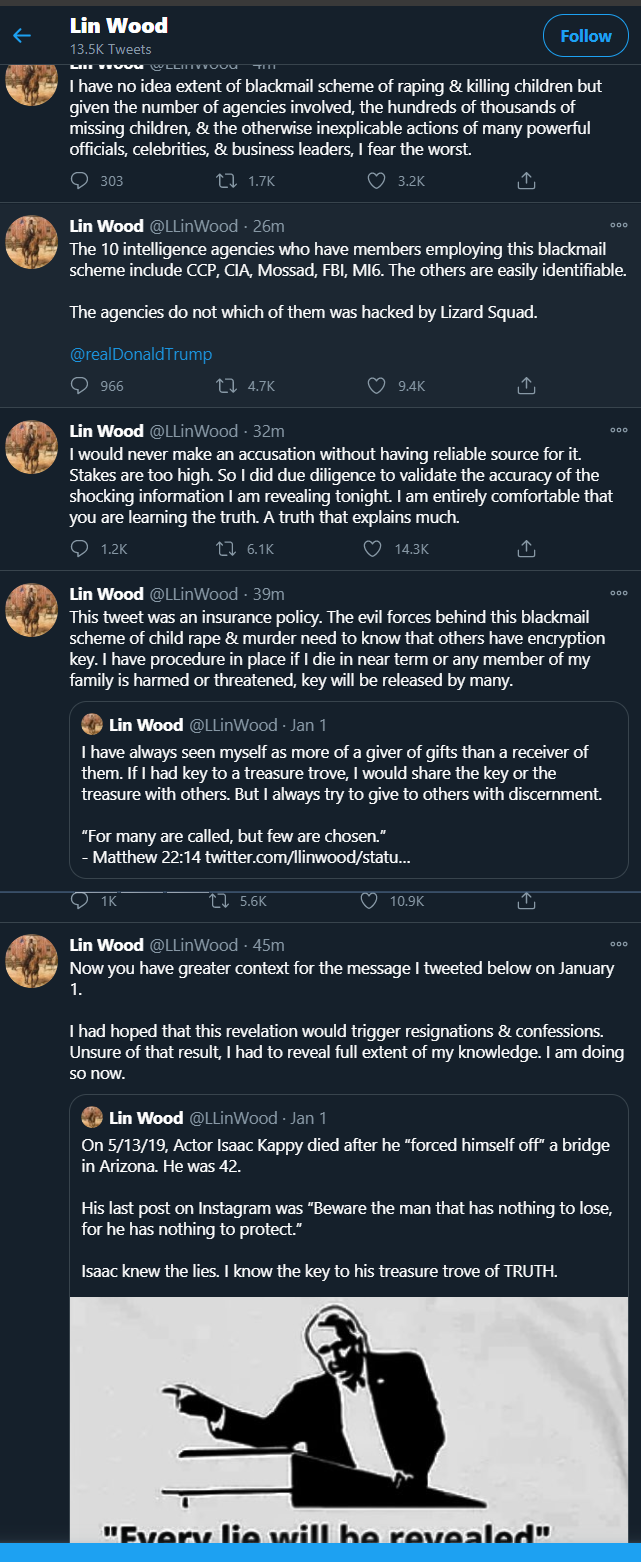
Task: Reply to the tweet with 303 replies
Action: coord(81,181)
